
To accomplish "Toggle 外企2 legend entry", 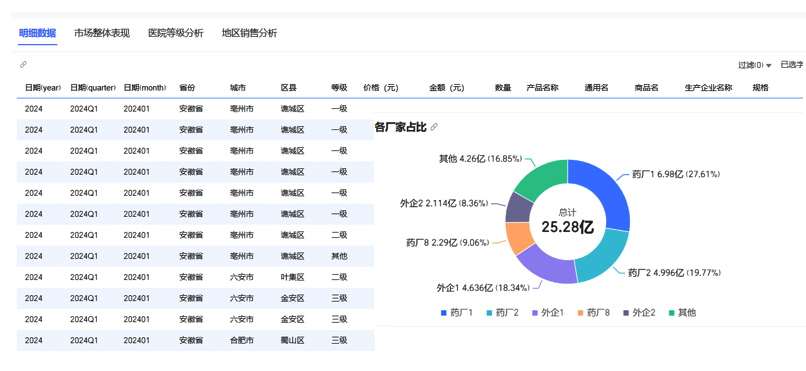I will (639, 312).
